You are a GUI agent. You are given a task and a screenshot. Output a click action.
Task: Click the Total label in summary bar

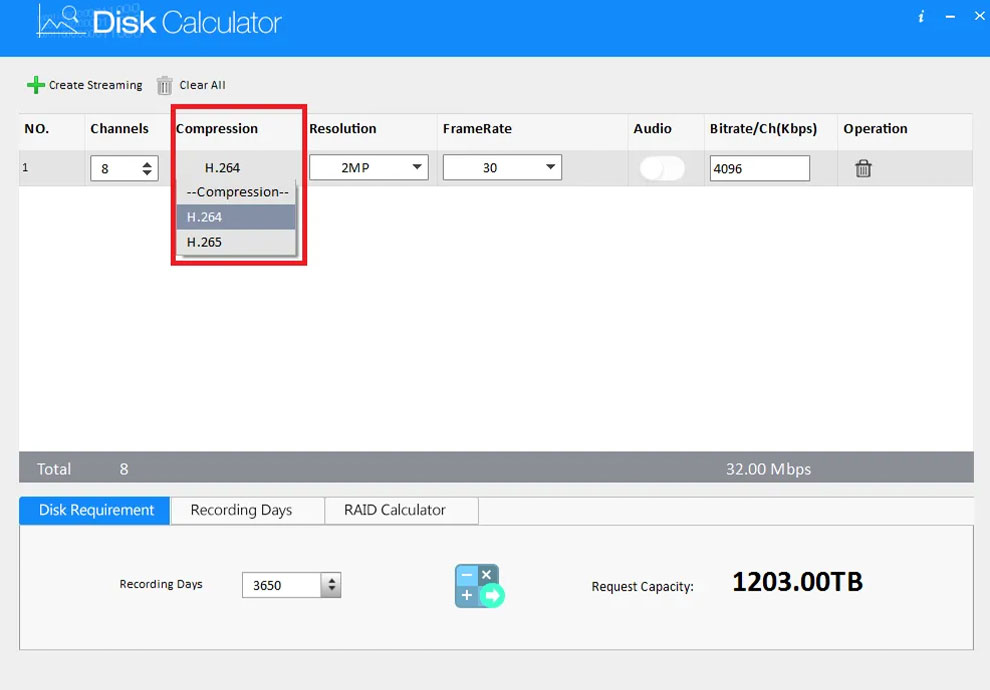54,469
